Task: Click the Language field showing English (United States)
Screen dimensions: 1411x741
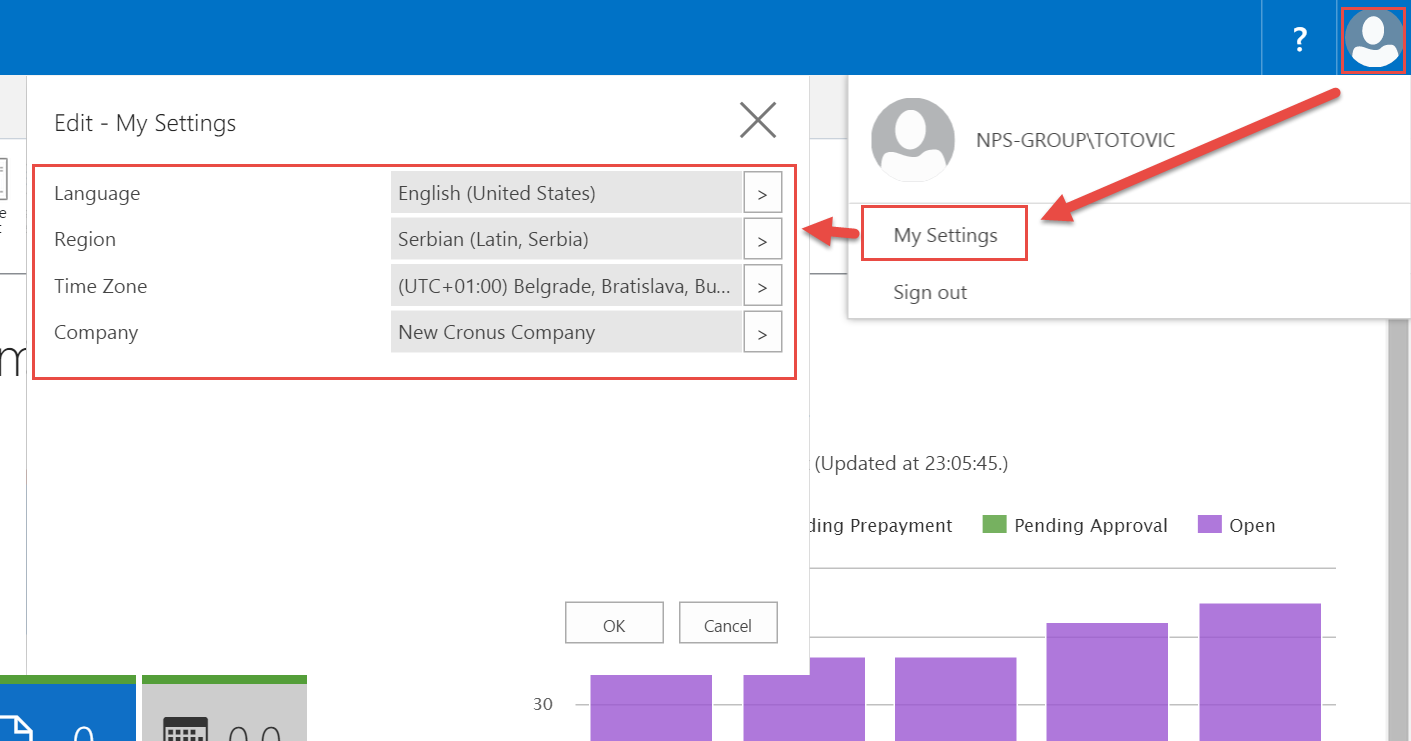Action: [x=566, y=193]
